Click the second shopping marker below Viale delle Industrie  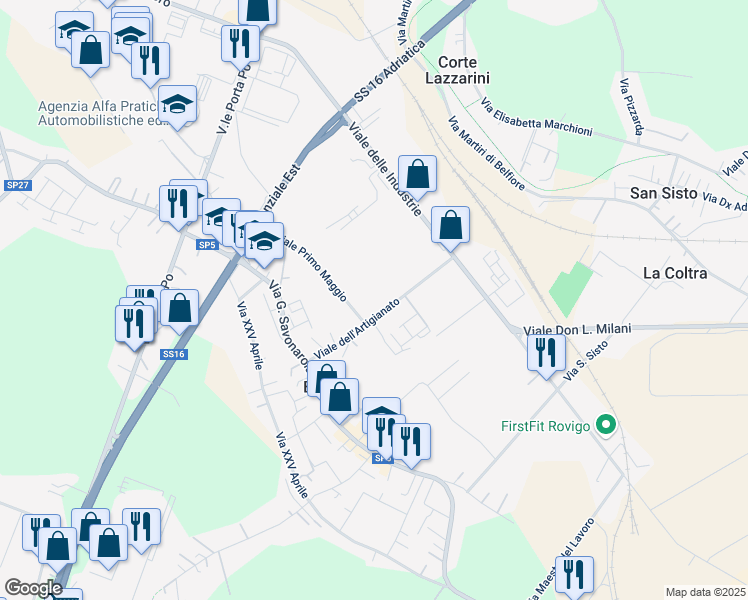coord(450,228)
